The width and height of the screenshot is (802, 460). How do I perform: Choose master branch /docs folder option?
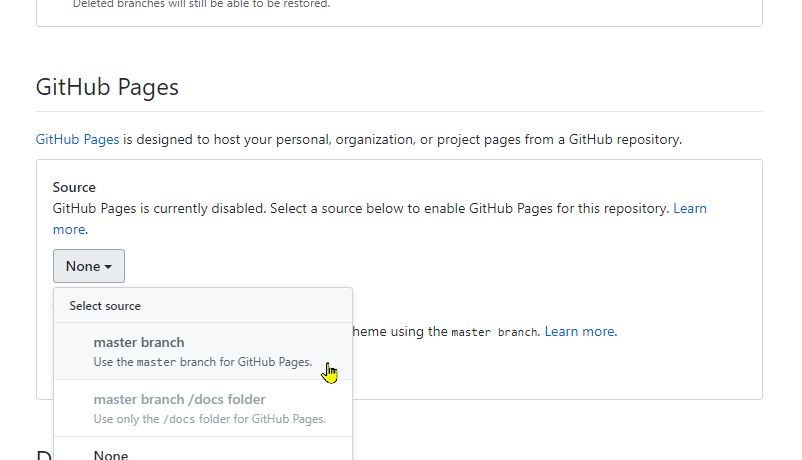203,408
